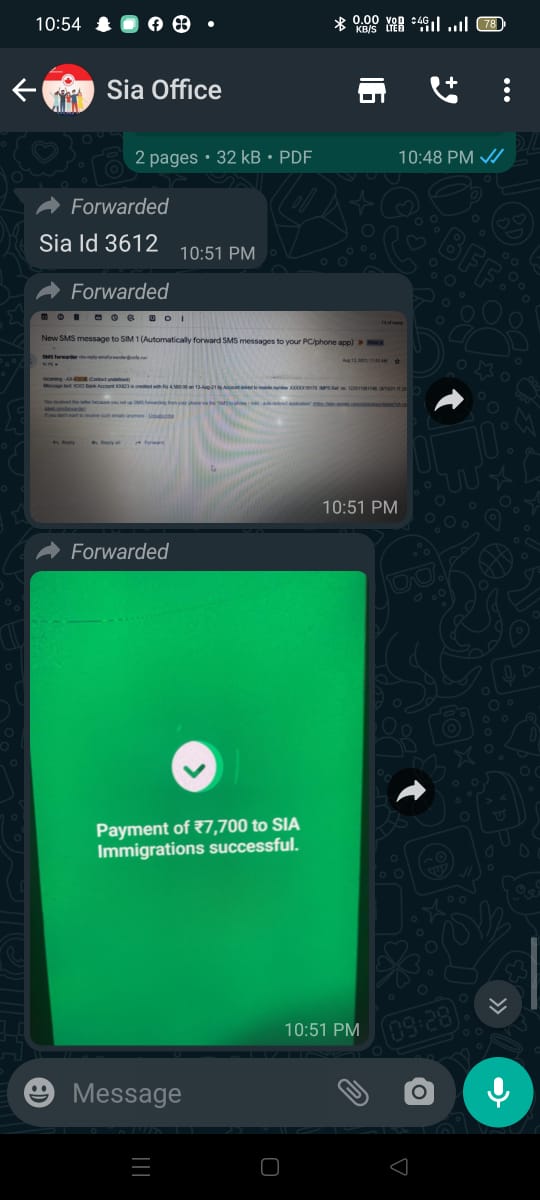Viewport: 540px width, 1200px height.
Task: Tap the paperclip attachment icon
Action: (x=353, y=1093)
